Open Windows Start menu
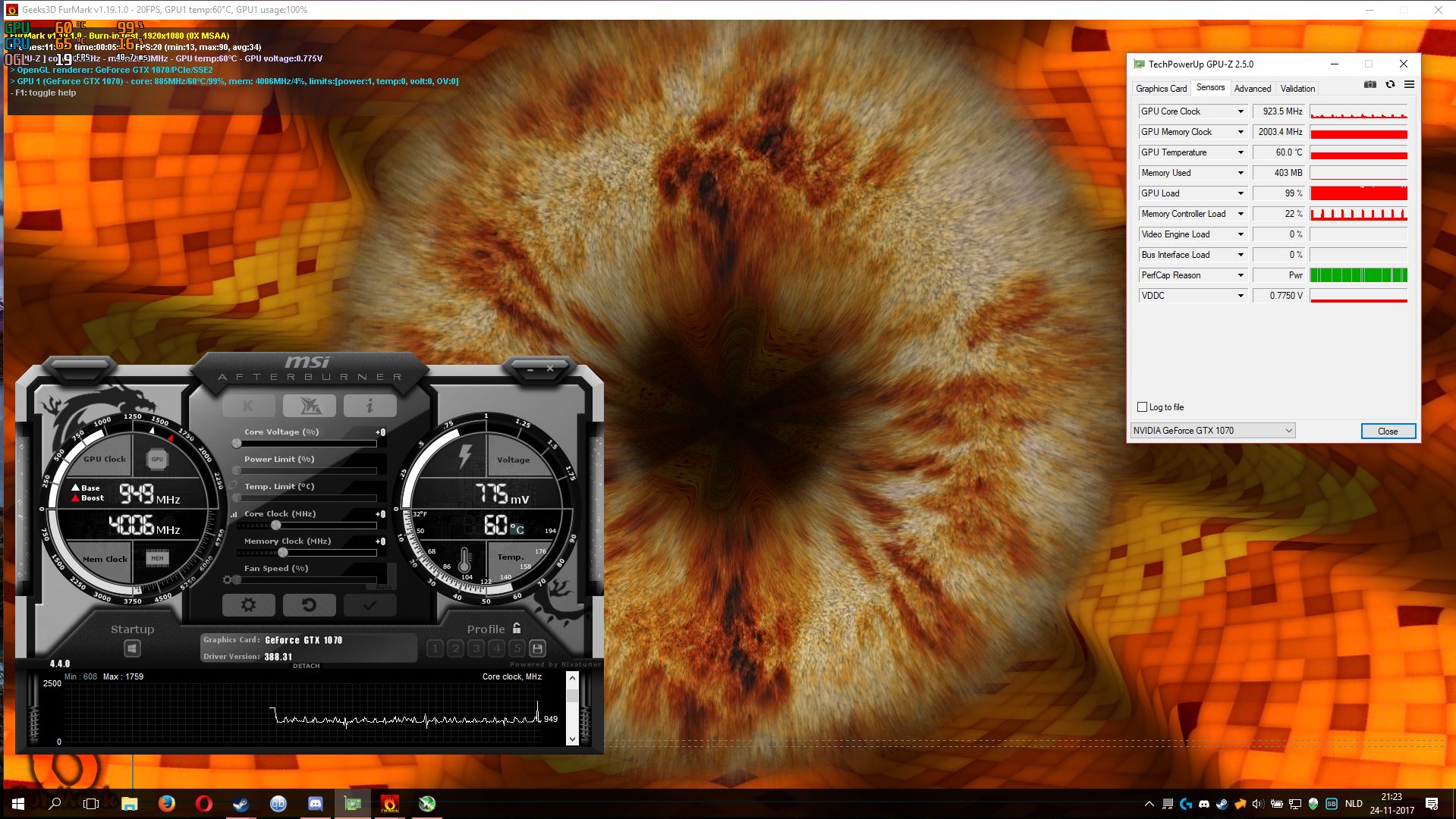1456x819 pixels. 17,804
